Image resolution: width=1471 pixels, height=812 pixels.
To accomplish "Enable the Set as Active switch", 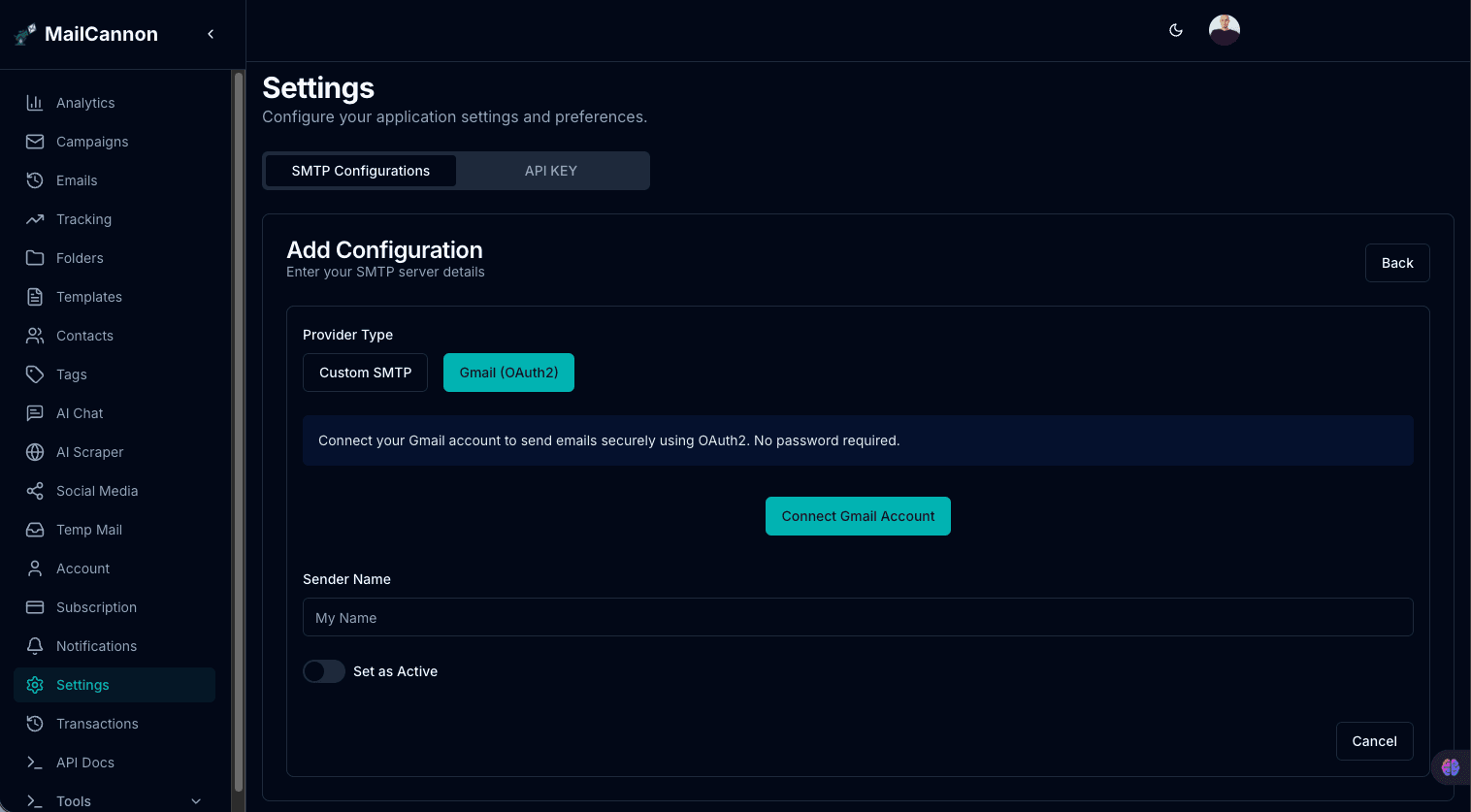I will pos(324,671).
